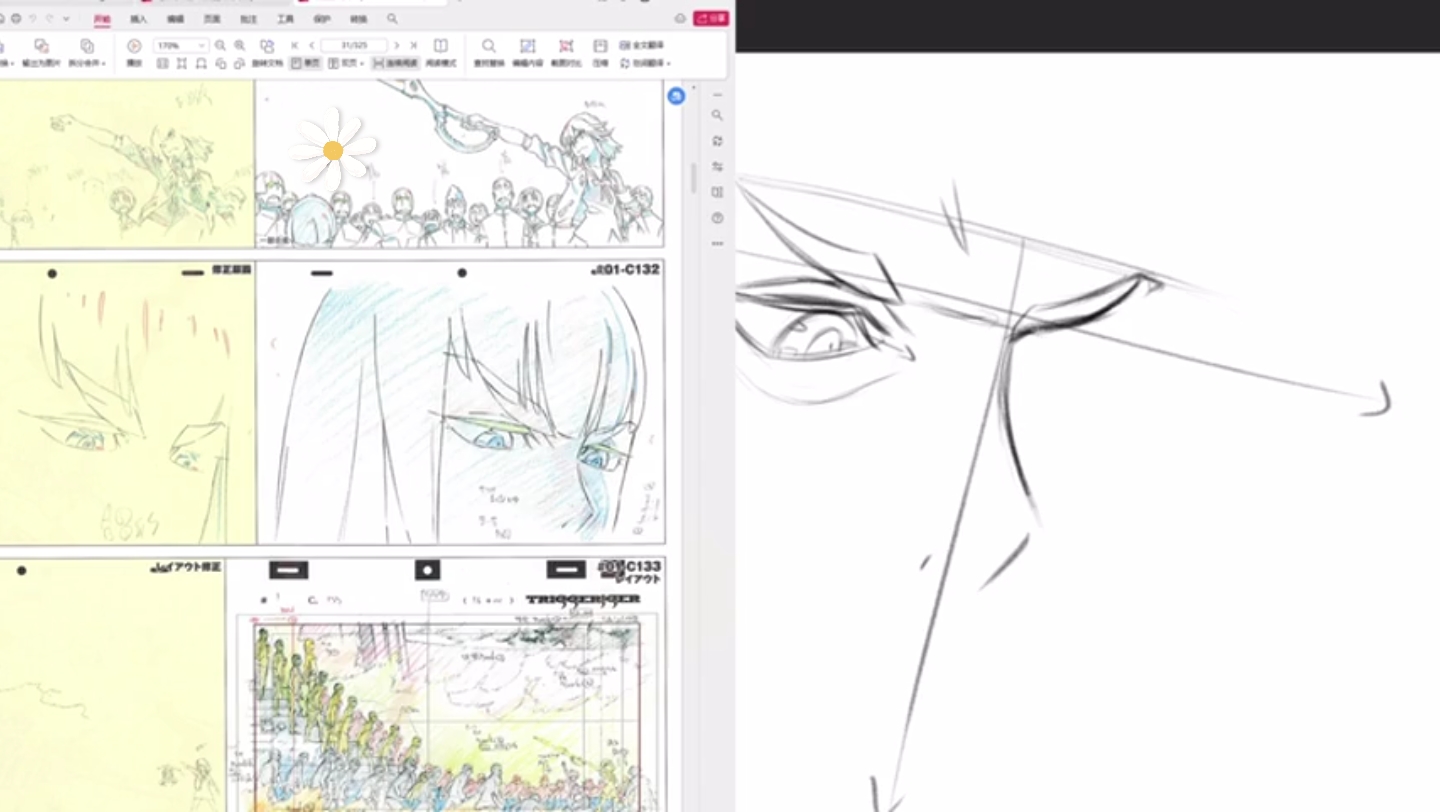Expand quick access toolbar chevron

coord(66,19)
